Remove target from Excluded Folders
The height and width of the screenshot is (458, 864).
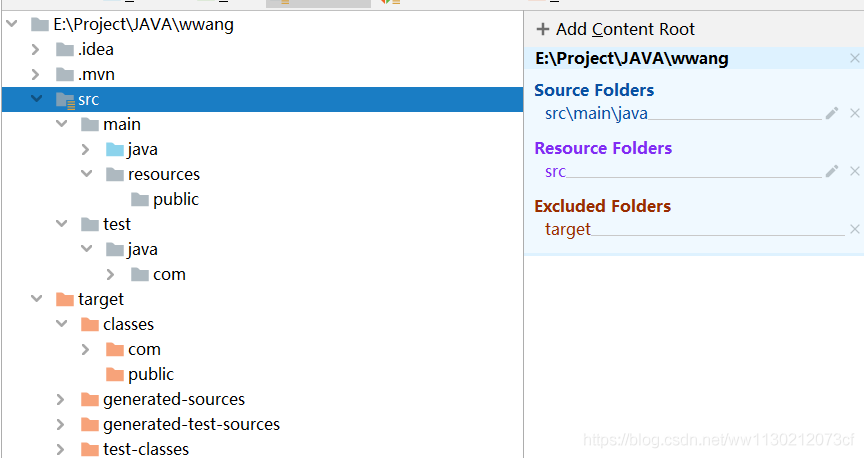tap(855, 229)
